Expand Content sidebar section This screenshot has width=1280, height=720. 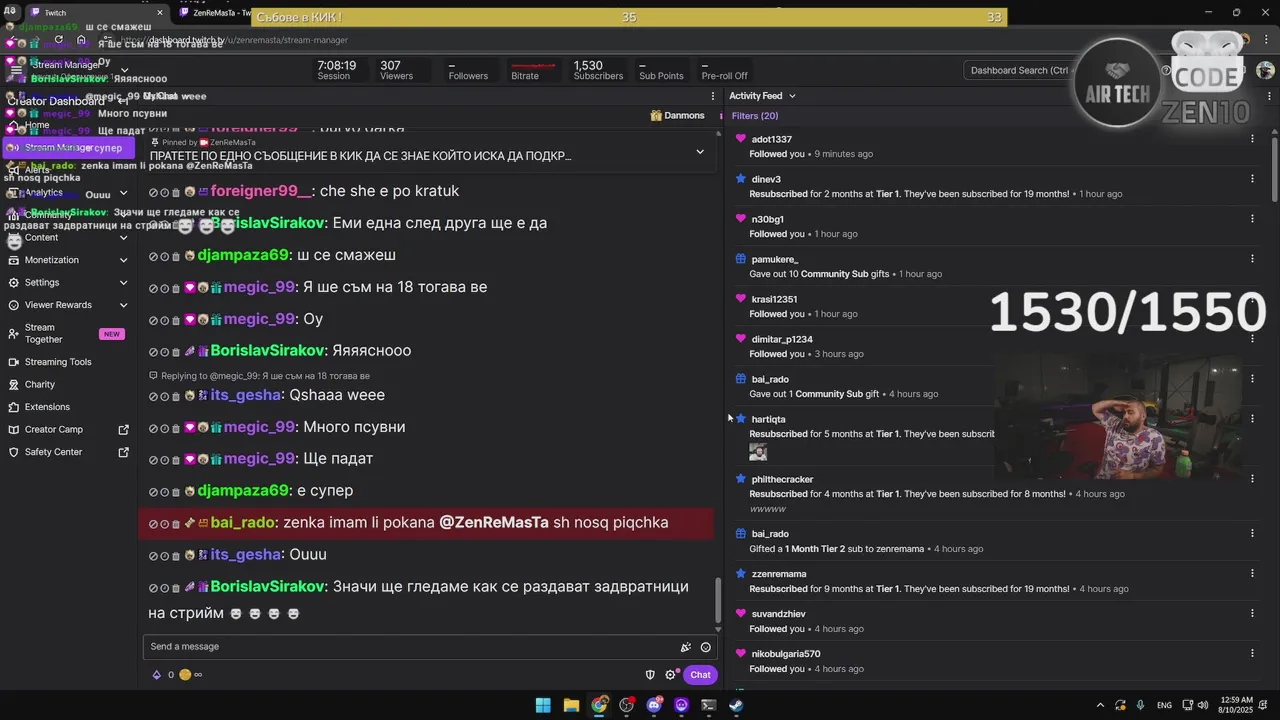coord(123,238)
